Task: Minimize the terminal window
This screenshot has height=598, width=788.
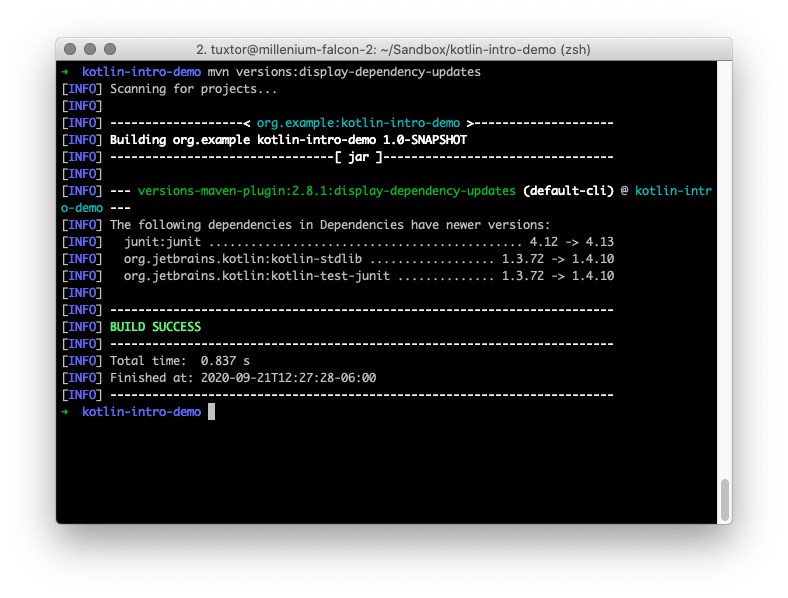Action: 90,49
